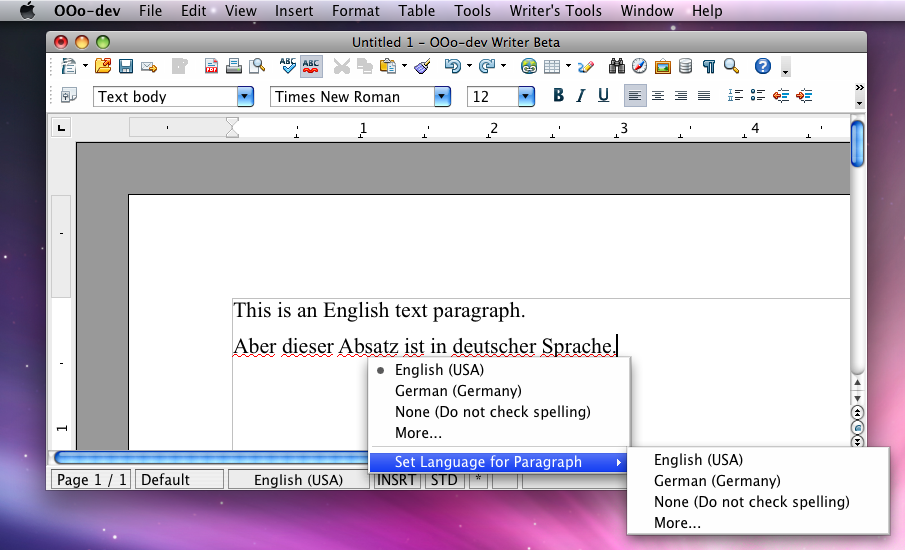
Task: Choose German (Germany) in the submenu
Action: 716,481
